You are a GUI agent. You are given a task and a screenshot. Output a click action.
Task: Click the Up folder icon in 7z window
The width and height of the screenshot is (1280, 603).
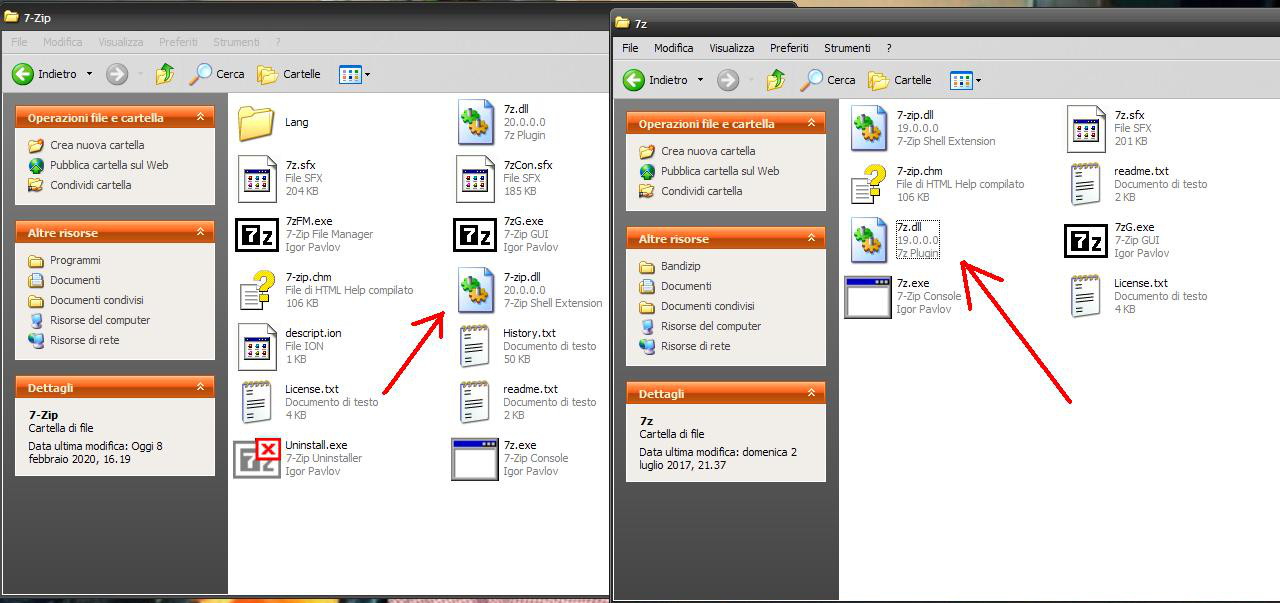click(x=775, y=80)
